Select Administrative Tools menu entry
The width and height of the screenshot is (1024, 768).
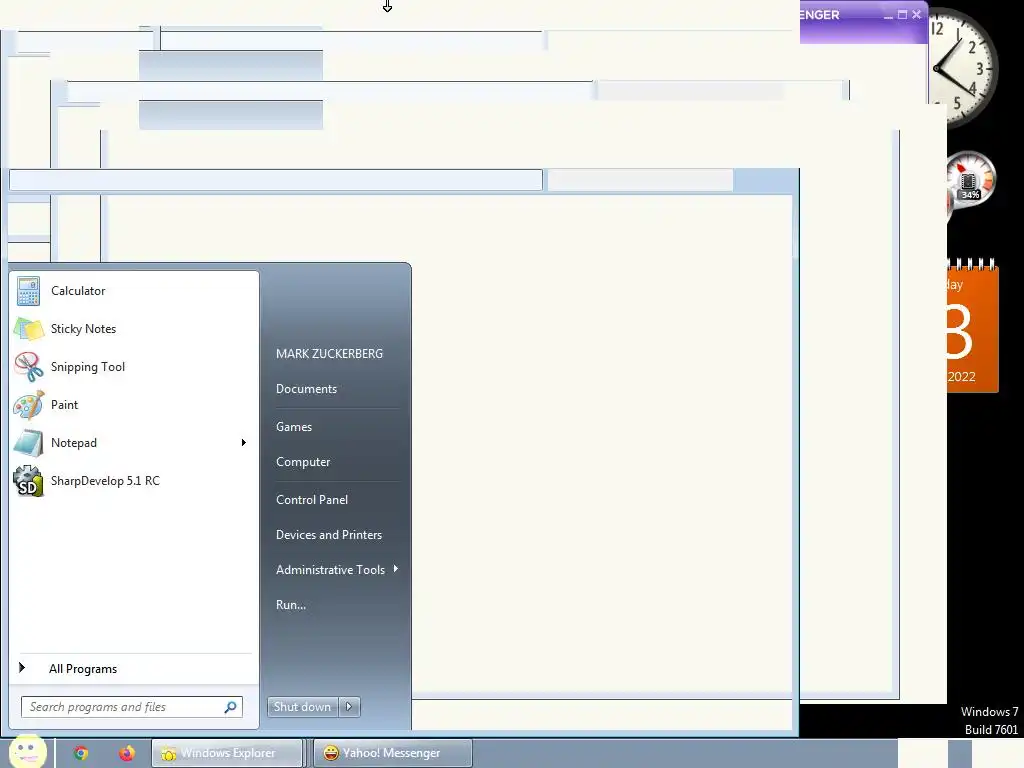coord(336,570)
